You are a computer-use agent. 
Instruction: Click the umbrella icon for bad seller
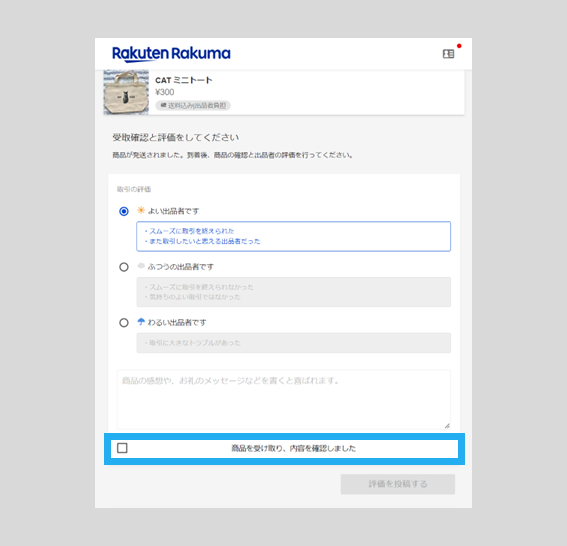click(141, 321)
